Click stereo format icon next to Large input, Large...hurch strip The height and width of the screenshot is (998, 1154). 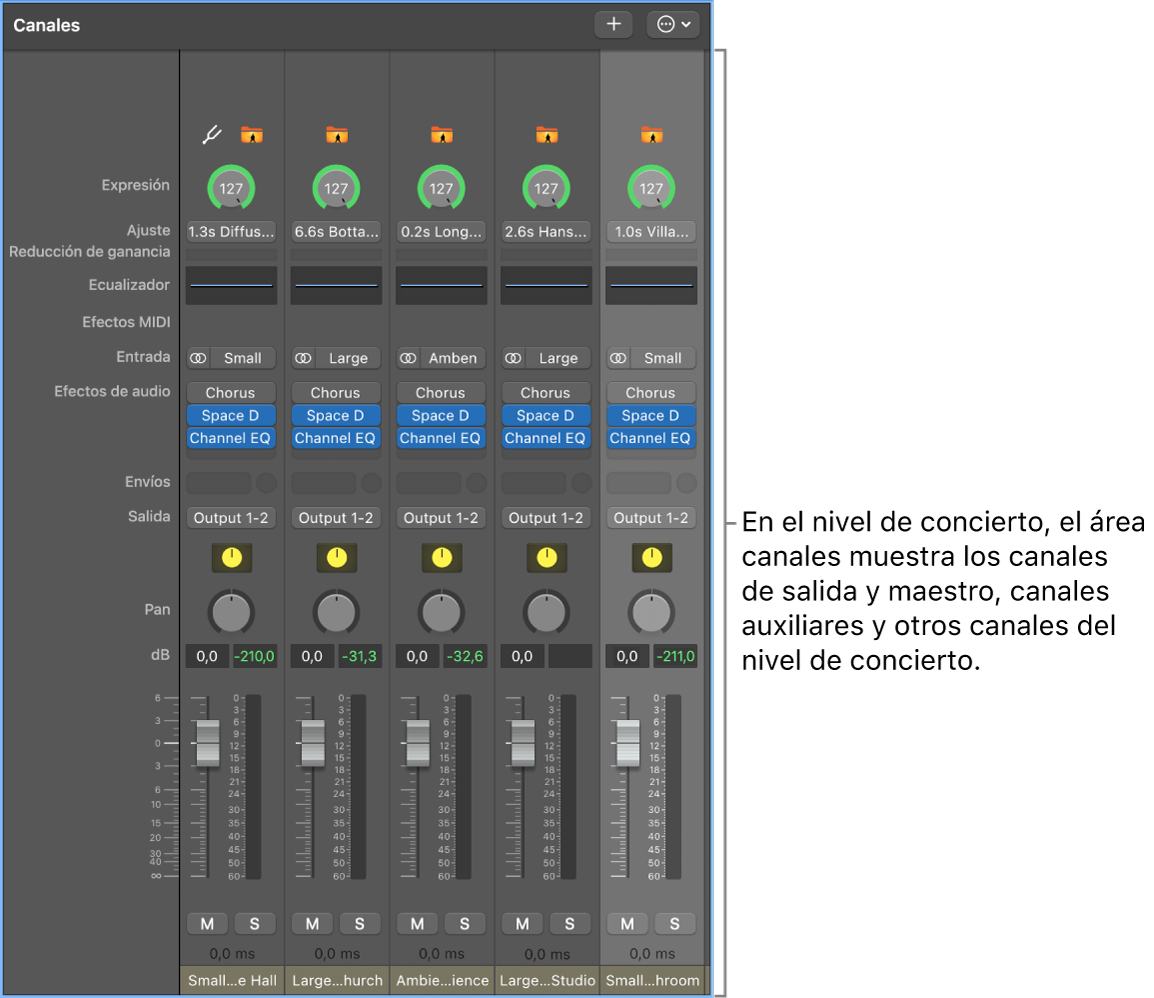[303, 358]
